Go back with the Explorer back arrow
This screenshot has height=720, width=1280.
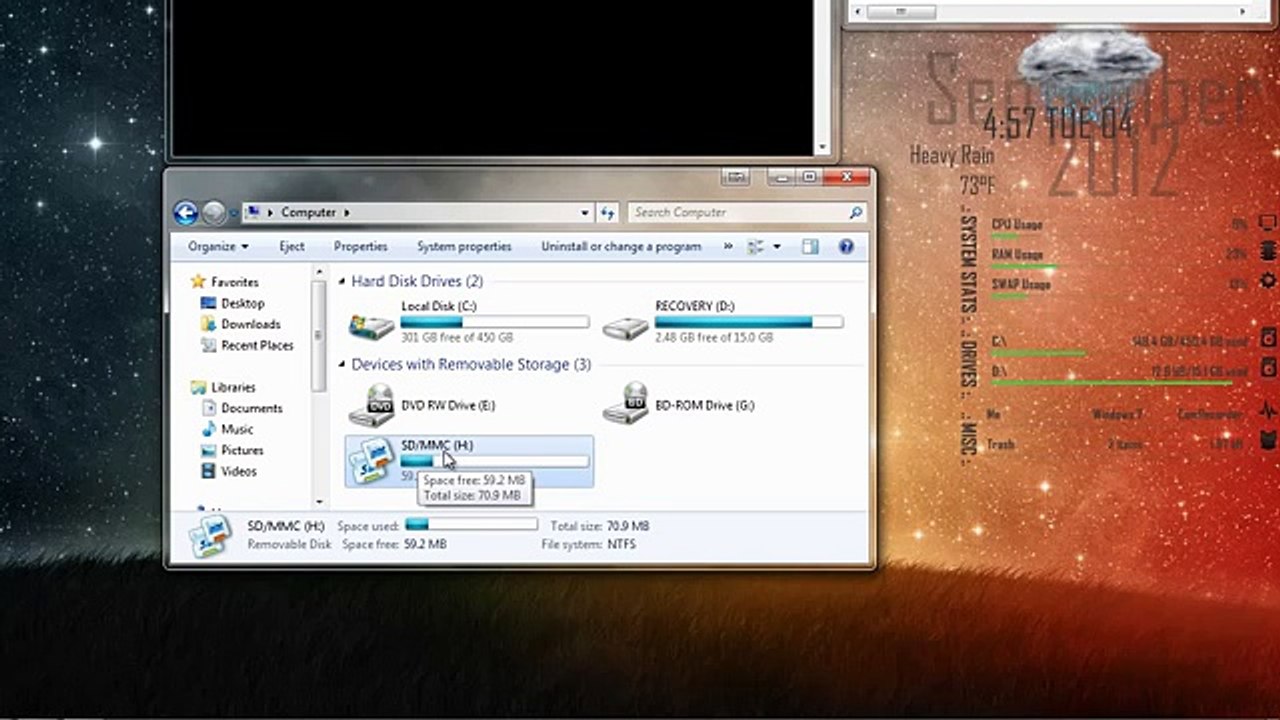tap(185, 213)
